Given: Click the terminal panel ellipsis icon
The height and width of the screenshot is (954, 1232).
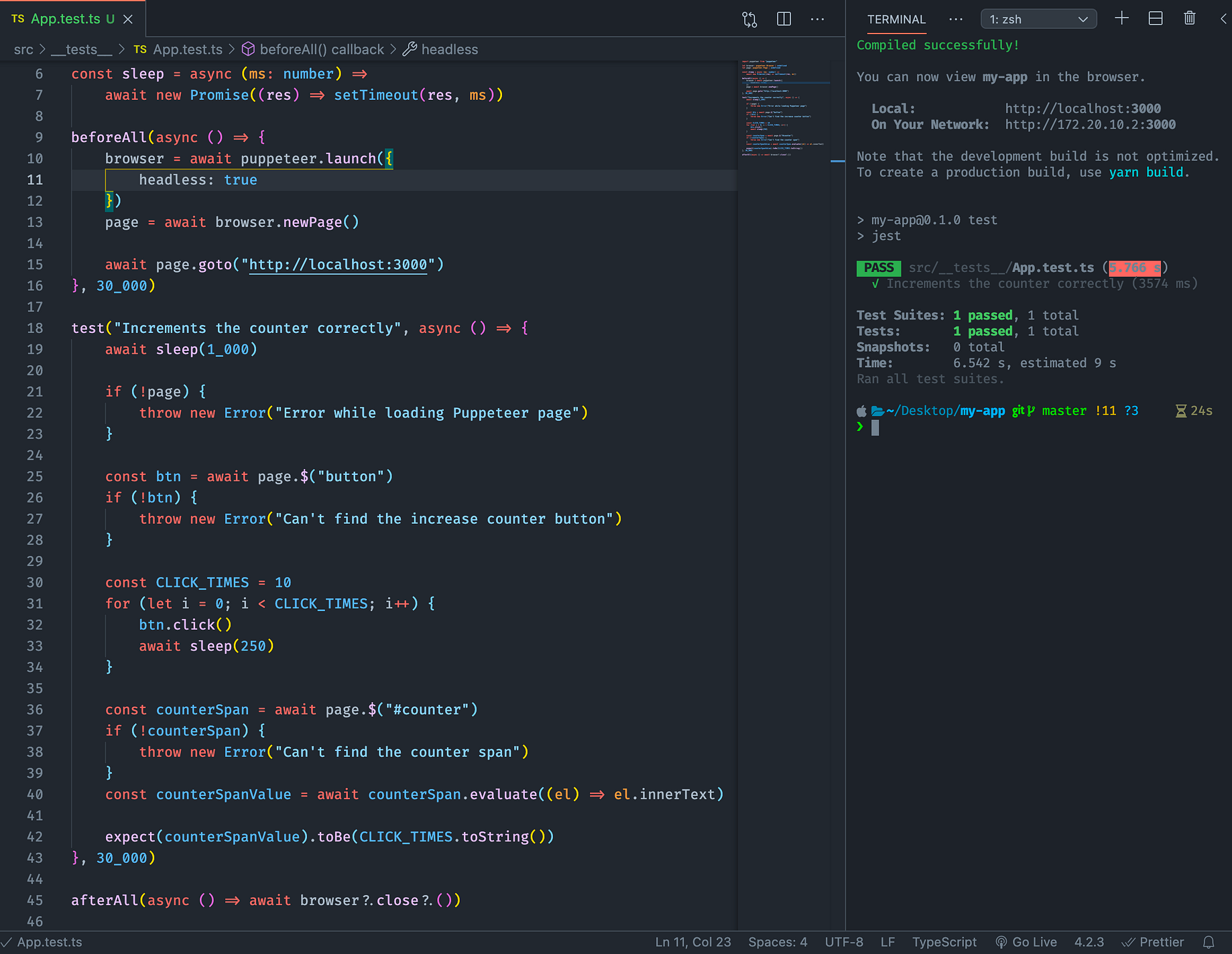Looking at the screenshot, I should pyautogui.click(x=955, y=19).
